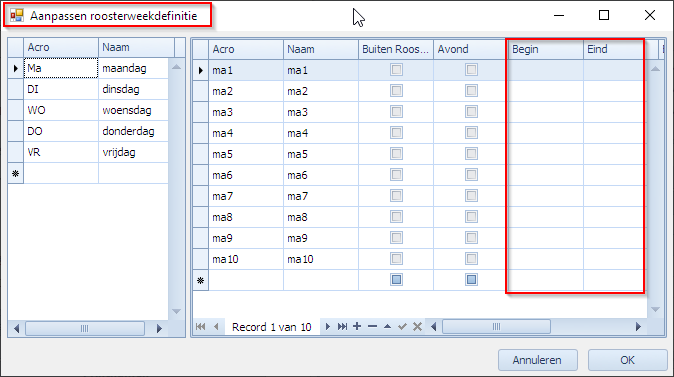Viewport: 674px width, 377px height.
Task: Click row selector for ma1 row
Action: tap(200, 70)
